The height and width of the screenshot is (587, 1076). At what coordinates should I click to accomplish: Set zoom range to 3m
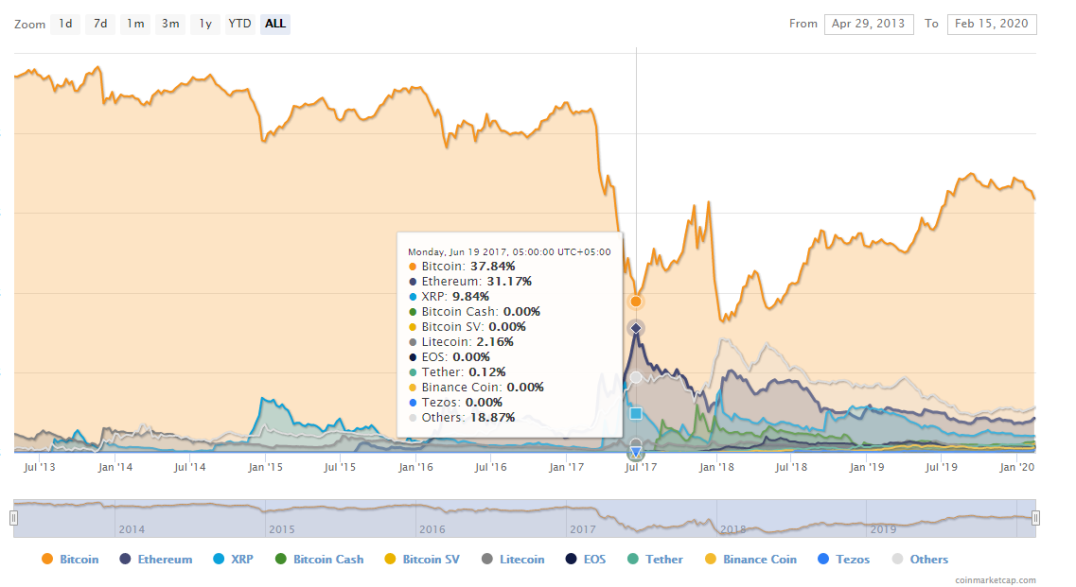coord(170,24)
